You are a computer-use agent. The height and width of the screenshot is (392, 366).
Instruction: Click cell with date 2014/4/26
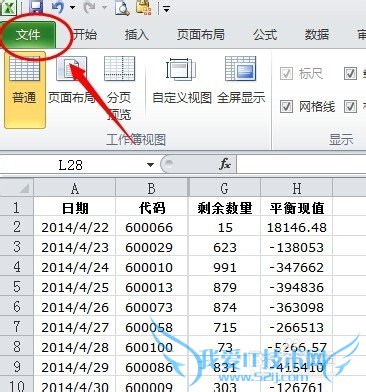tap(75, 307)
